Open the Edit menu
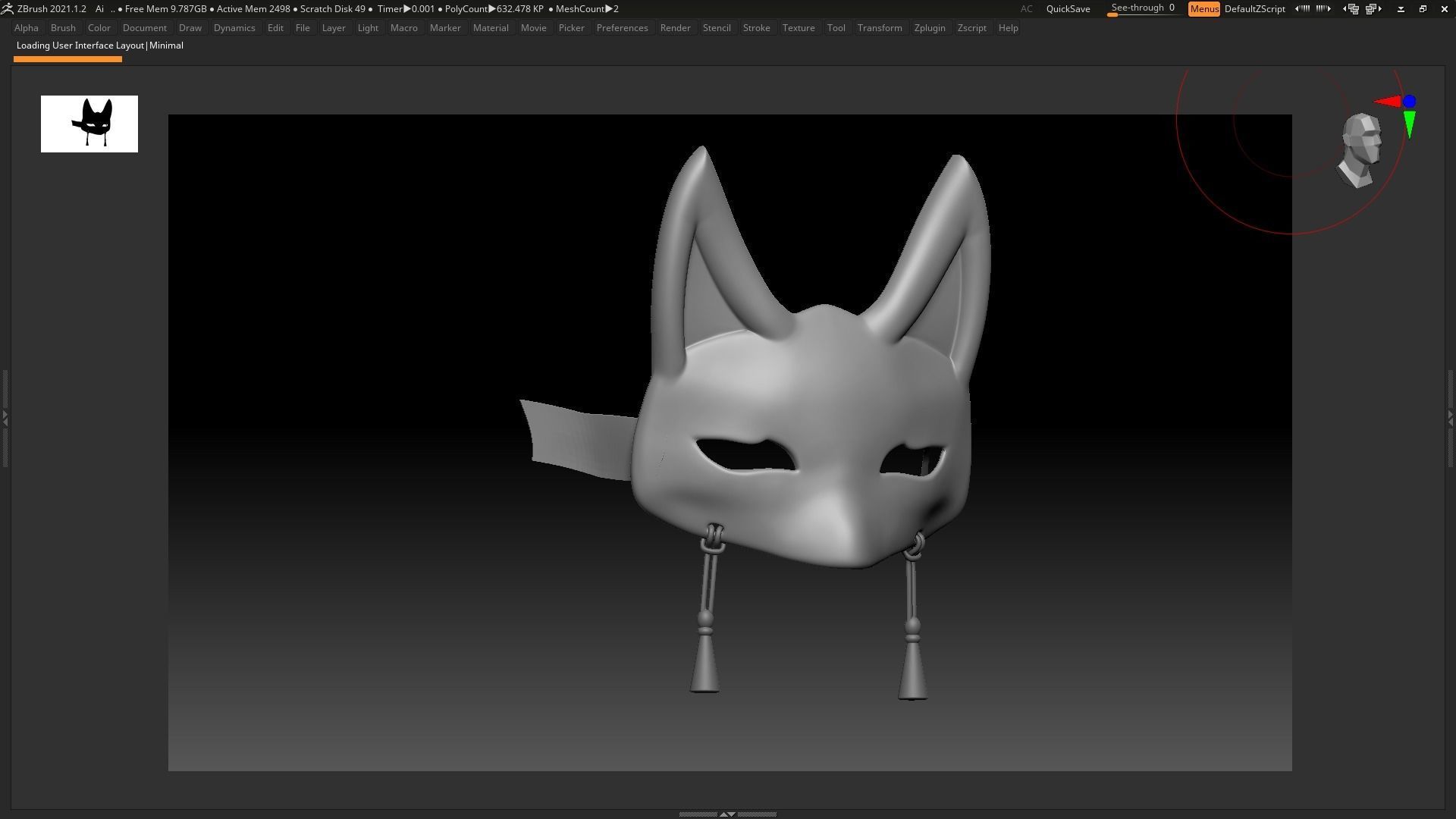 [x=275, y=28]
